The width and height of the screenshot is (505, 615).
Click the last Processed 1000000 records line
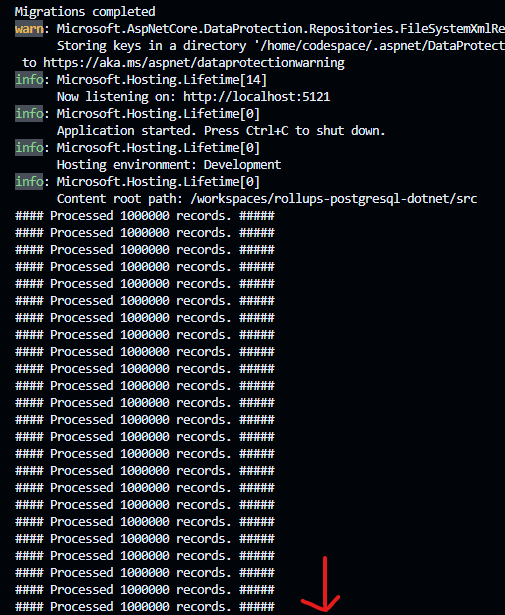145,606
